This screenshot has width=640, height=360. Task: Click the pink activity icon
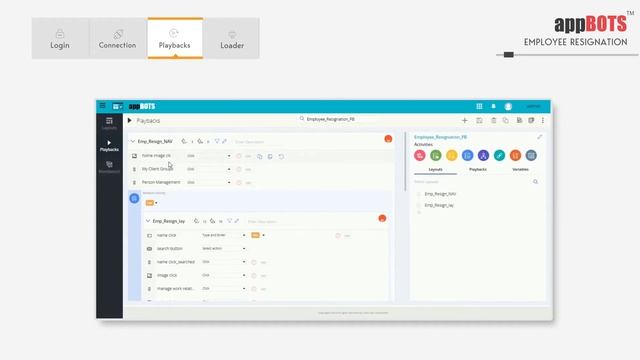(x=420, y=155)
